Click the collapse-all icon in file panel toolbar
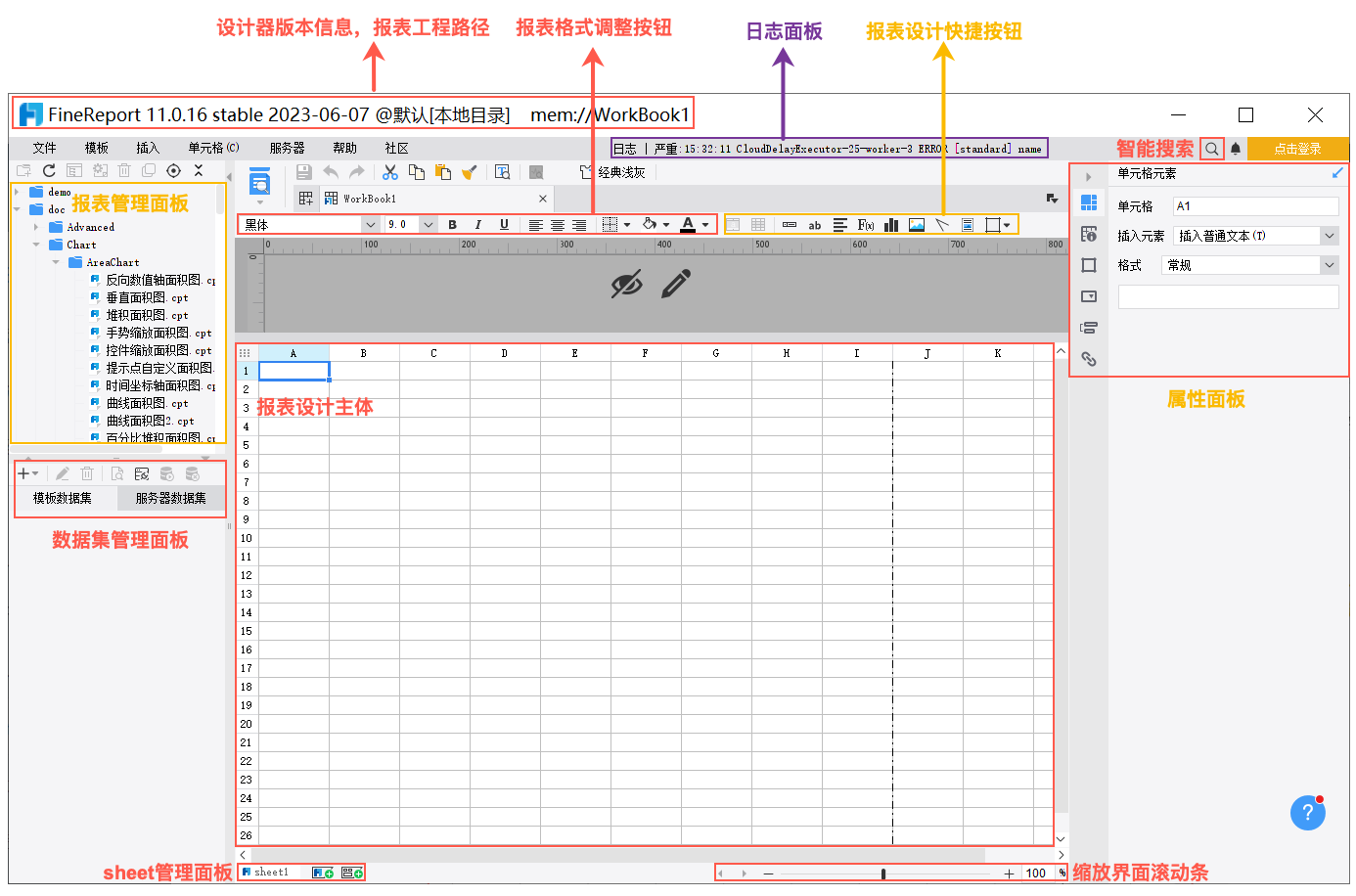 pos(199,170)
